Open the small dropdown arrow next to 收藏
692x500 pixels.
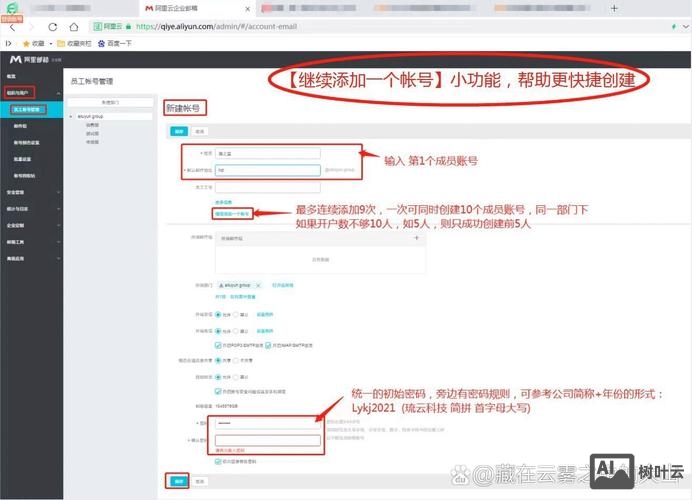click(51, 44)
